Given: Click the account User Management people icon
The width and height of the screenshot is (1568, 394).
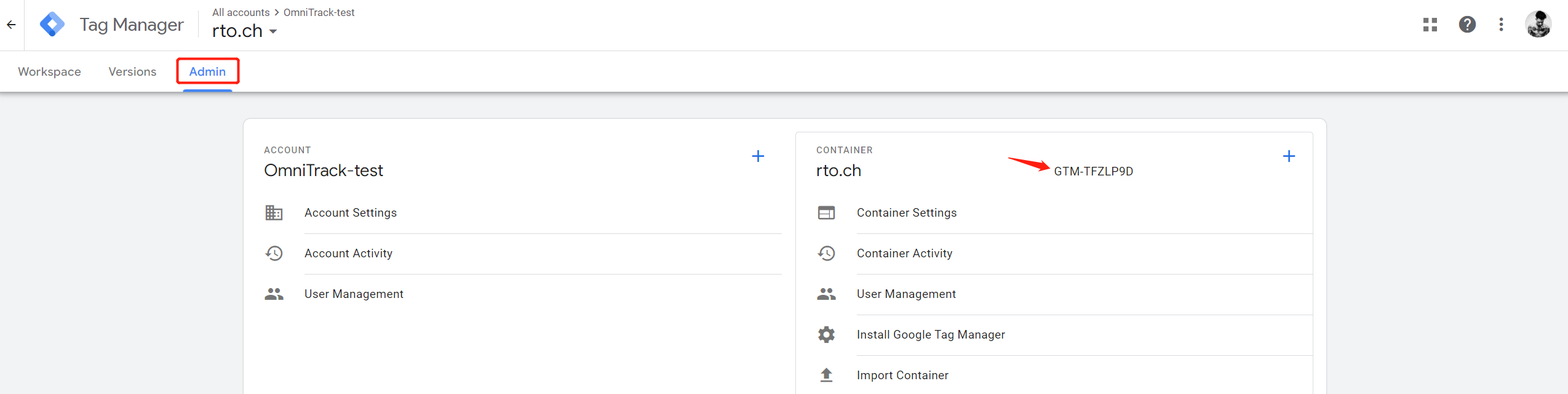Looking at the screenshot, I should (x=274, y=294).
